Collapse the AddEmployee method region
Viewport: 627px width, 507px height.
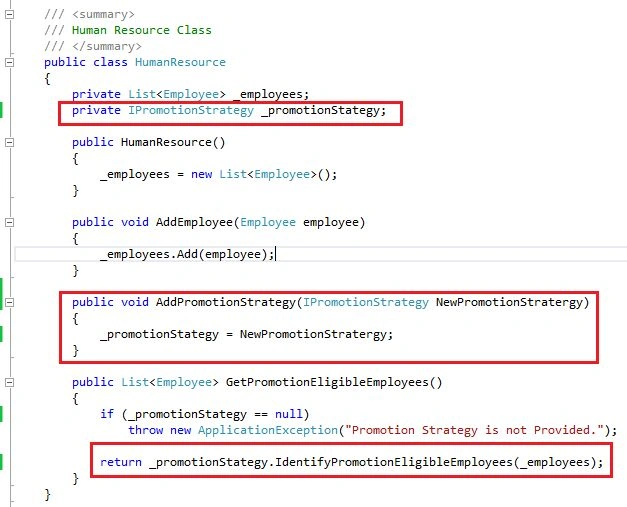(9, 222)
